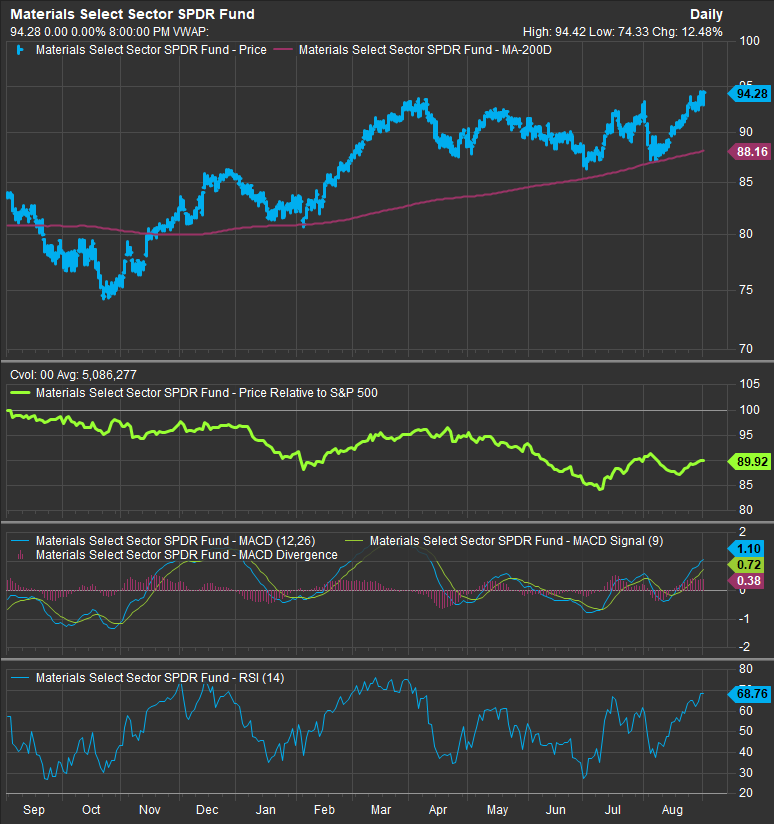
Task: Click the Jan label on time axis
Action: (265, 810)
